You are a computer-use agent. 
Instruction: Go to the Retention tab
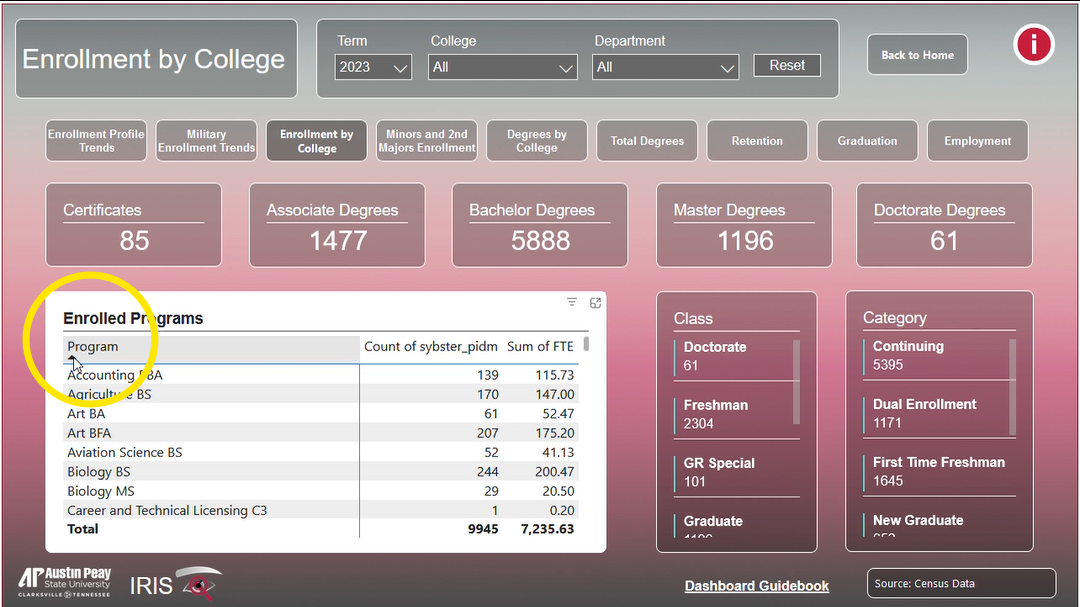[x=757, y=141]
